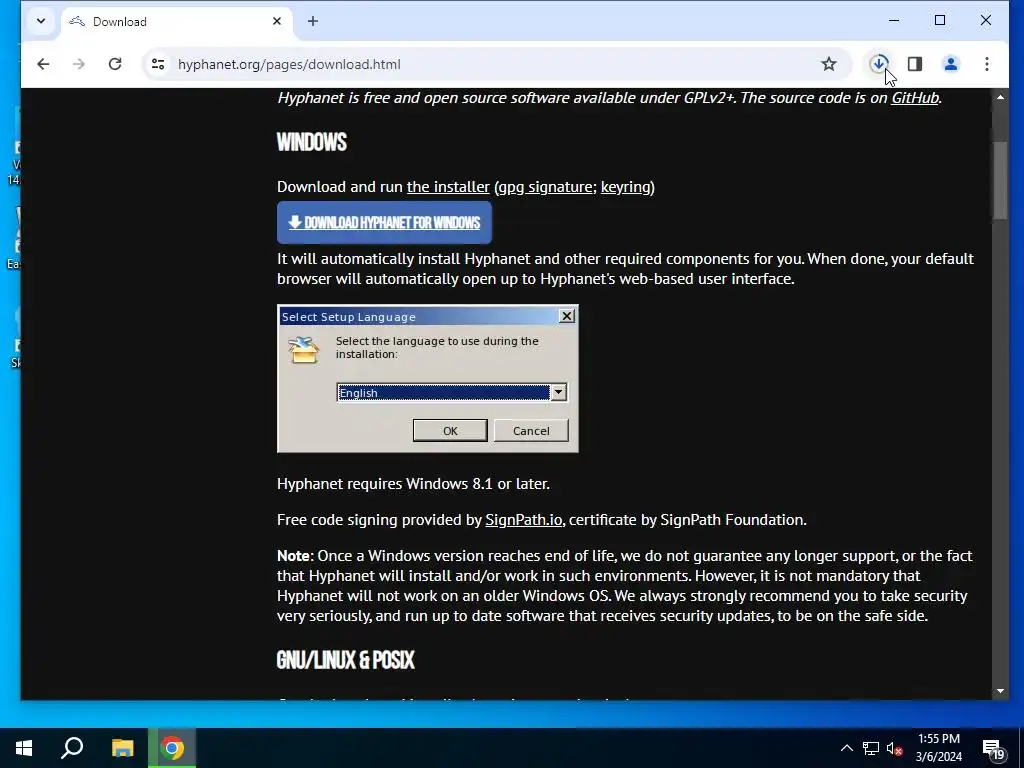
Task: Bookmark this page with the star icon
Action: click(x=829, y=64)
